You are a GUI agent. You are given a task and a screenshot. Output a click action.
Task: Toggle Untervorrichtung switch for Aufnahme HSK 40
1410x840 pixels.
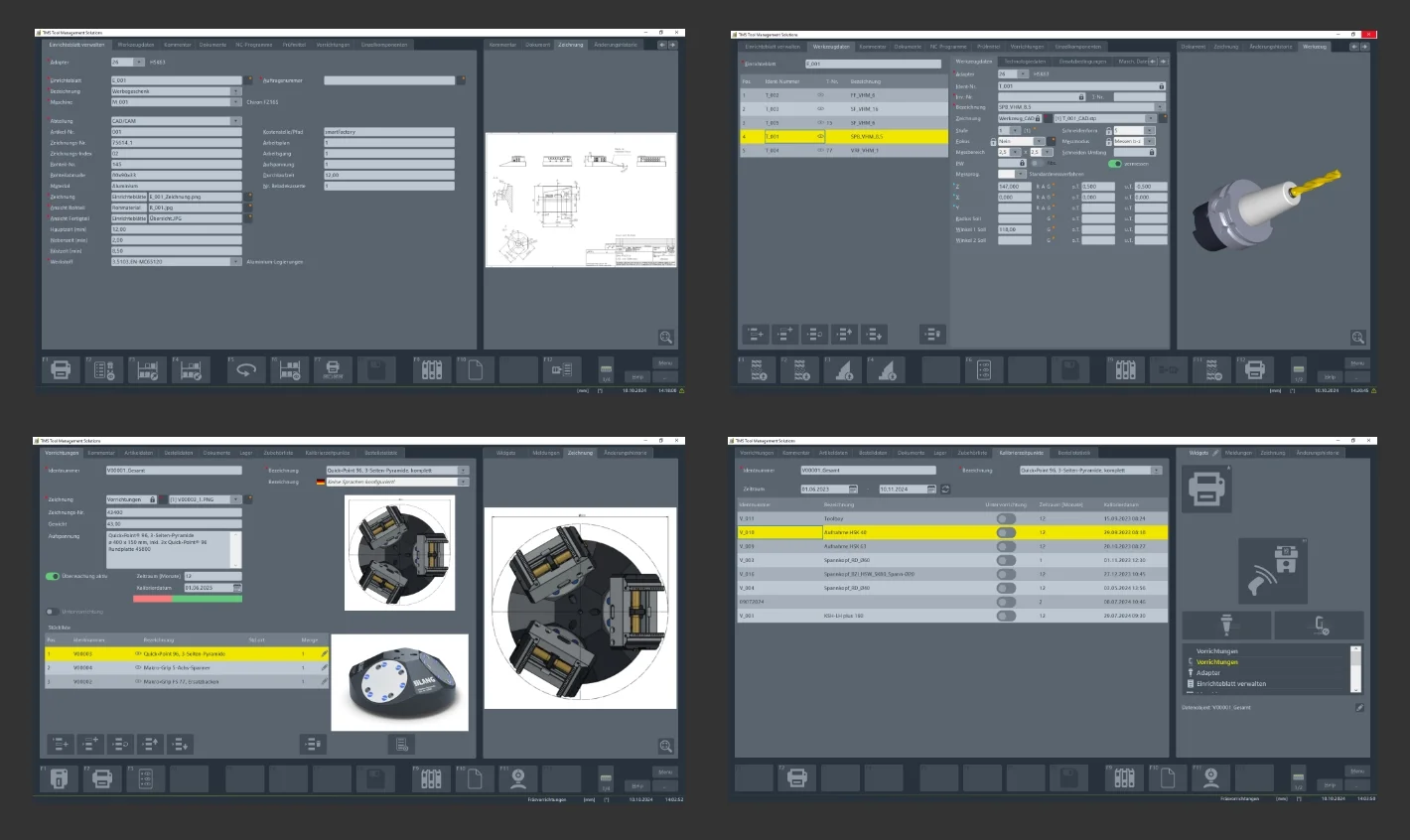click(1006, 532)
